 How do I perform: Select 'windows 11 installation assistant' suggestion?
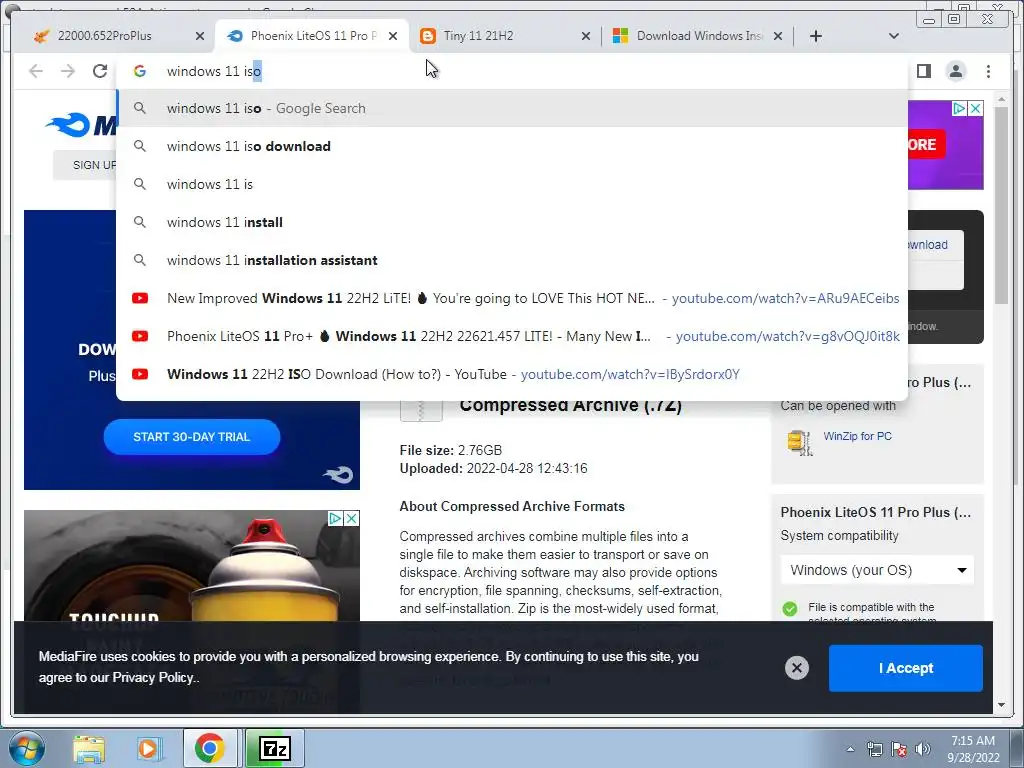click(512, 260)
